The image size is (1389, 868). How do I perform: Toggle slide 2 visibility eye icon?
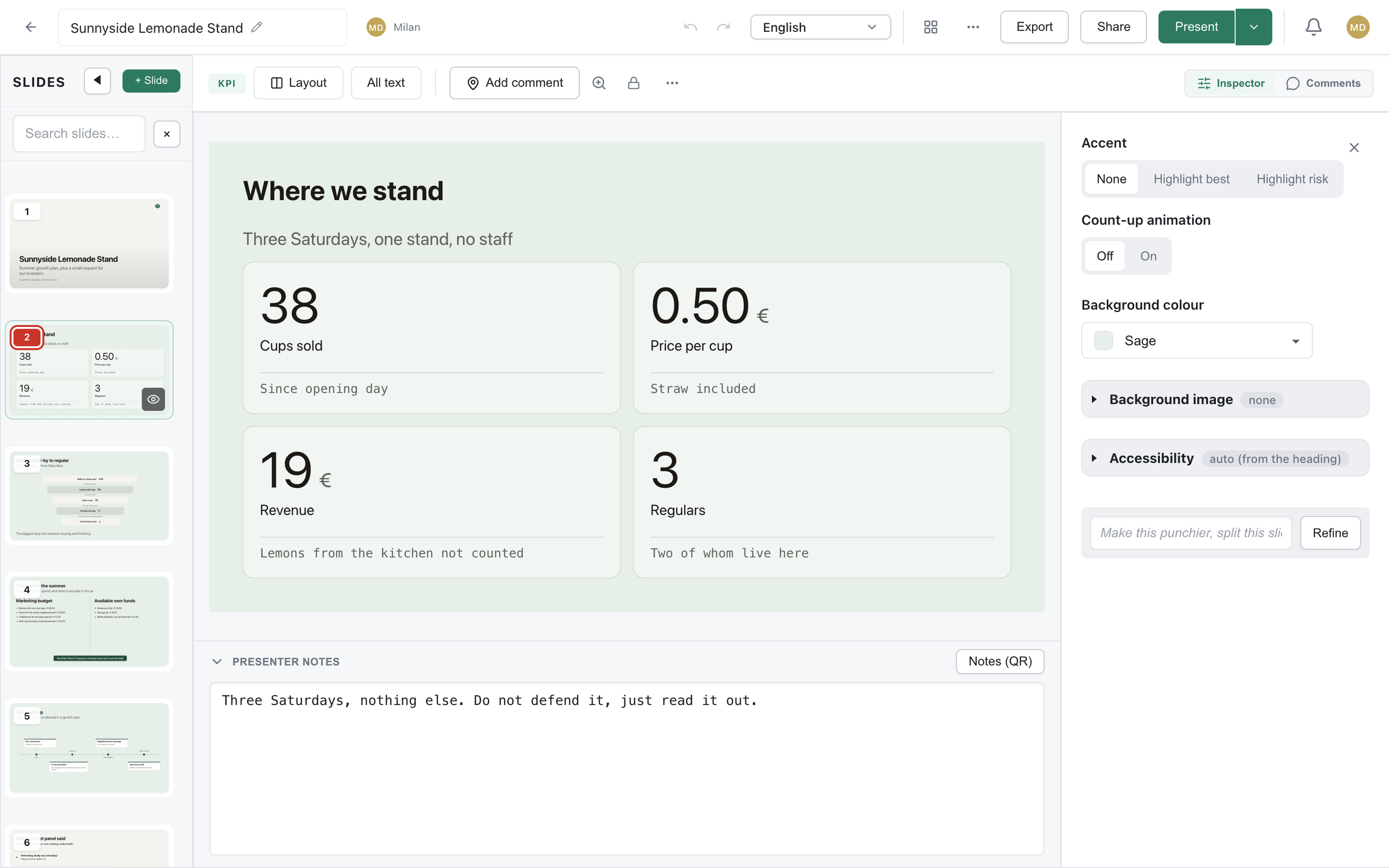(153, 399)
